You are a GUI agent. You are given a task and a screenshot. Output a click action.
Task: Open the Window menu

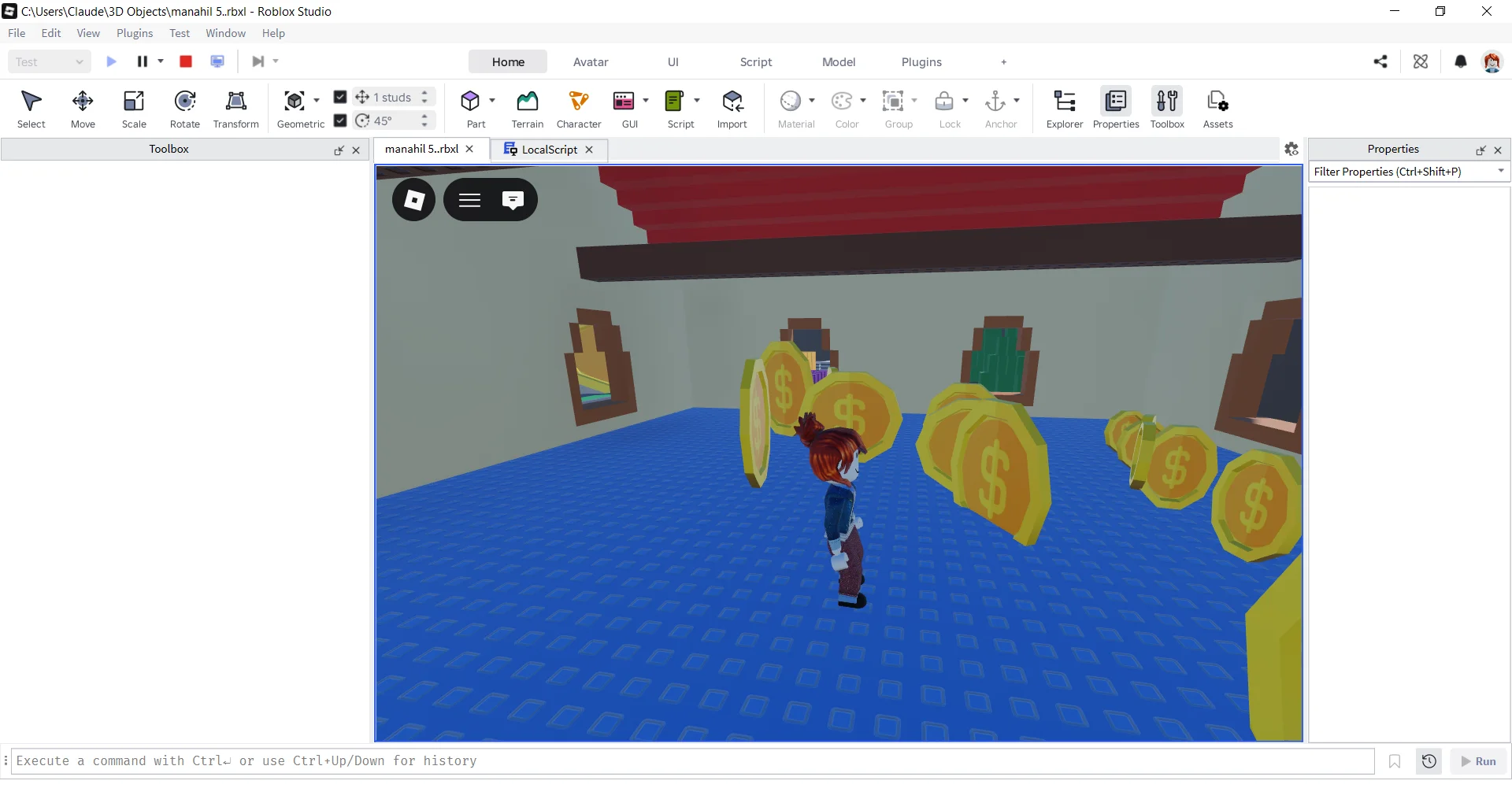coord(225,33)
